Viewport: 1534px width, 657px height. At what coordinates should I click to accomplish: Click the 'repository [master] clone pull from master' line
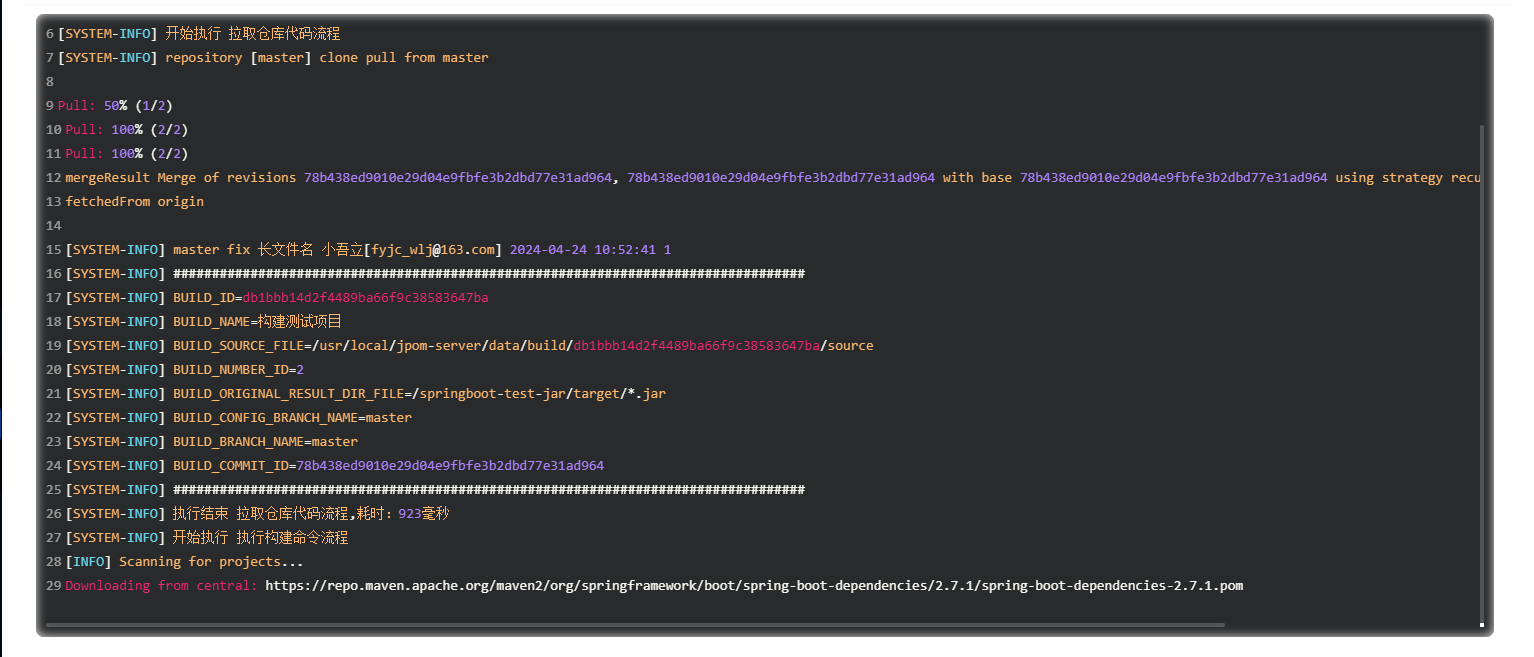click(326, 58)
